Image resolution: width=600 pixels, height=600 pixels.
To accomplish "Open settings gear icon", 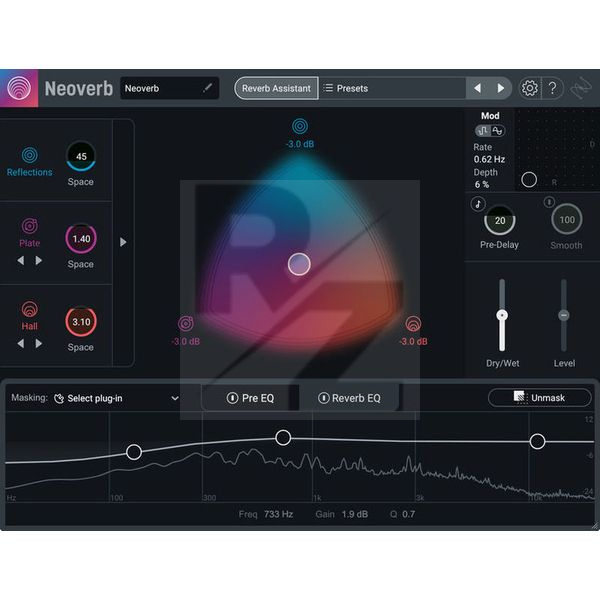I will point(530,88).
